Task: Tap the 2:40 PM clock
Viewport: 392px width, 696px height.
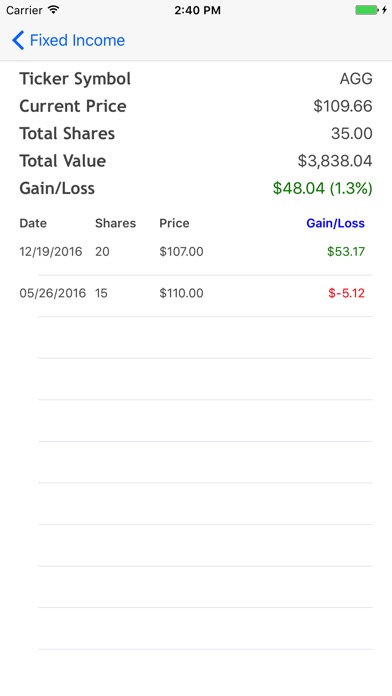Action: click(x=197, y=10)
